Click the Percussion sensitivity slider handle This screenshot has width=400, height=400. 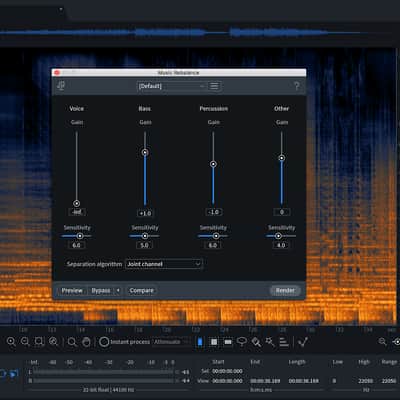coord(216,236)
